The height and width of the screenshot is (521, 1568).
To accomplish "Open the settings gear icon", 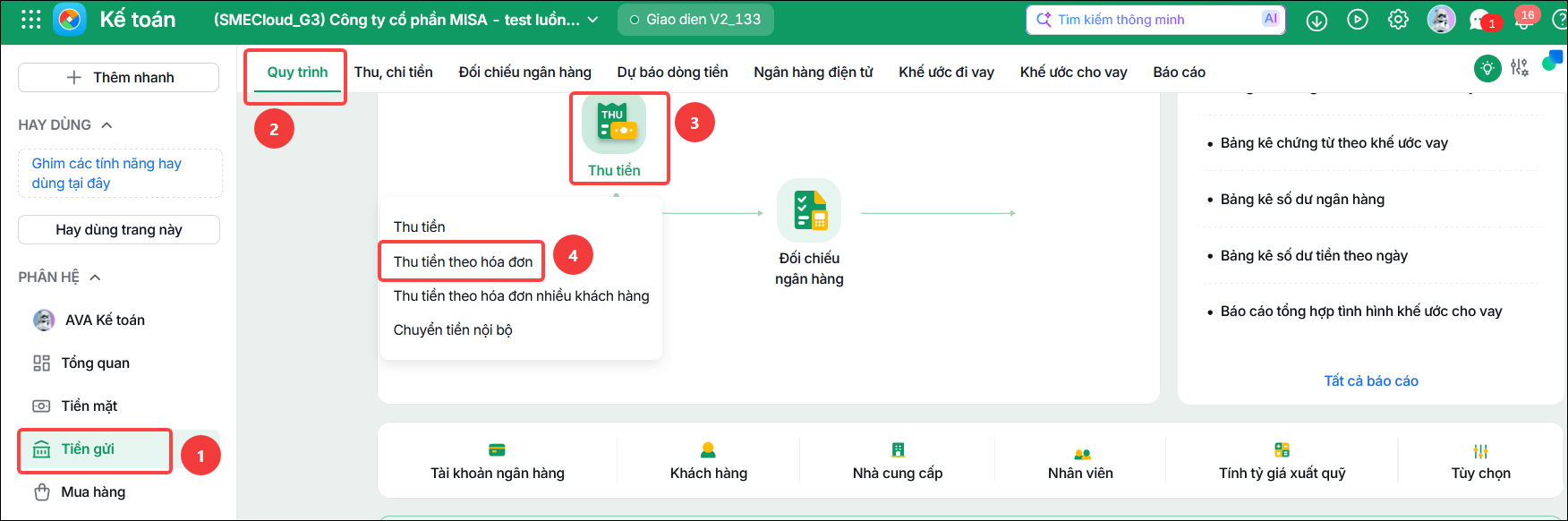I will (1398, 20).
